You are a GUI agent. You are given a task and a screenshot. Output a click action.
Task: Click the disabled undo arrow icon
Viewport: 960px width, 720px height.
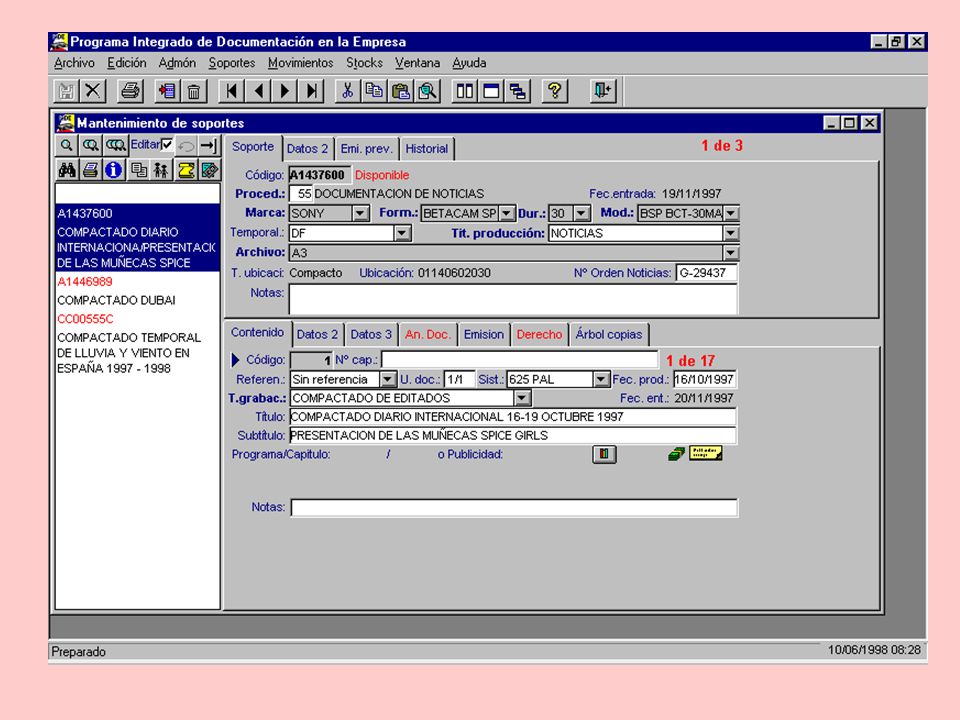(186, 146)
